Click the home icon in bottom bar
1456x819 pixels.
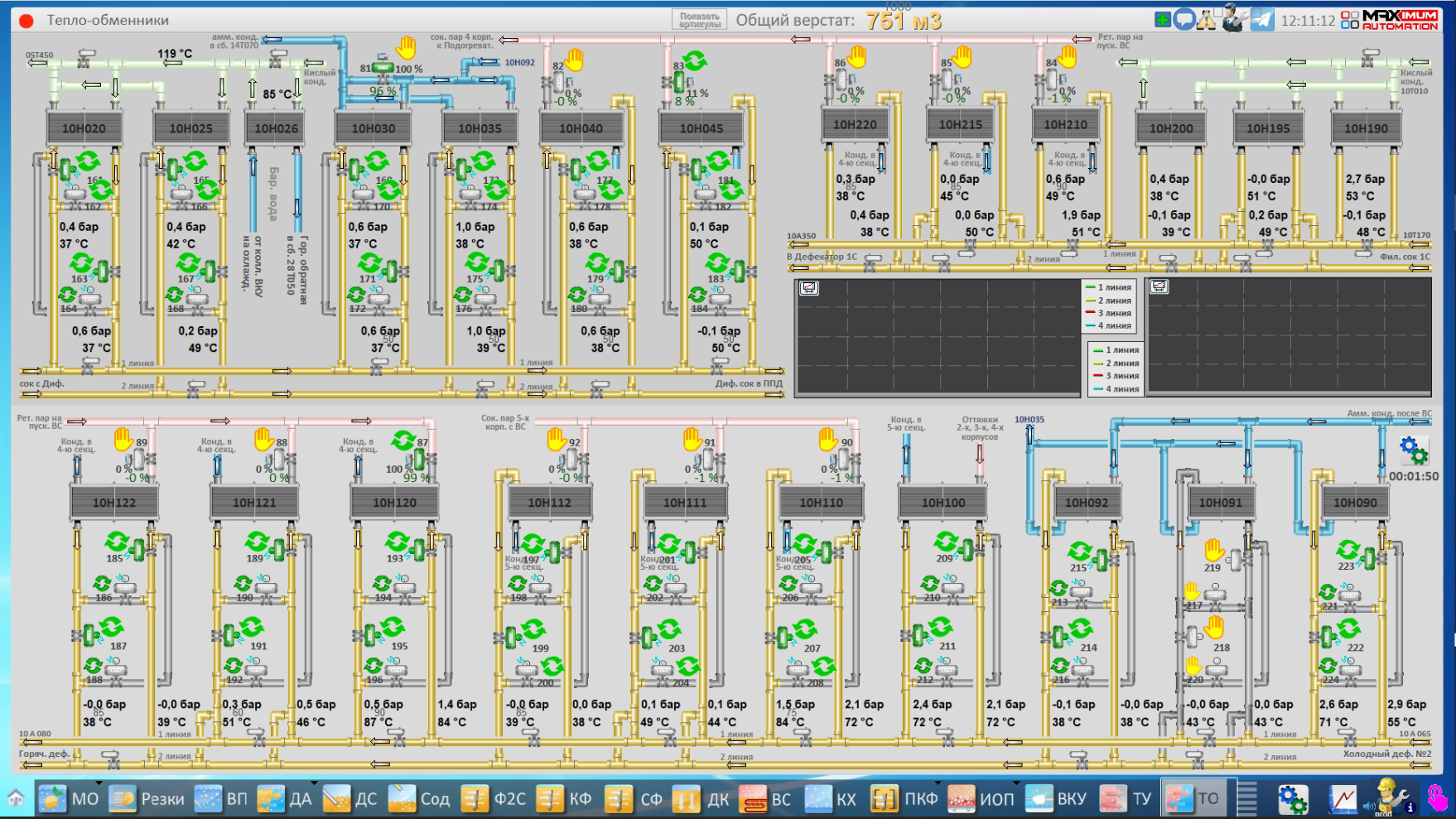point(16,798)
